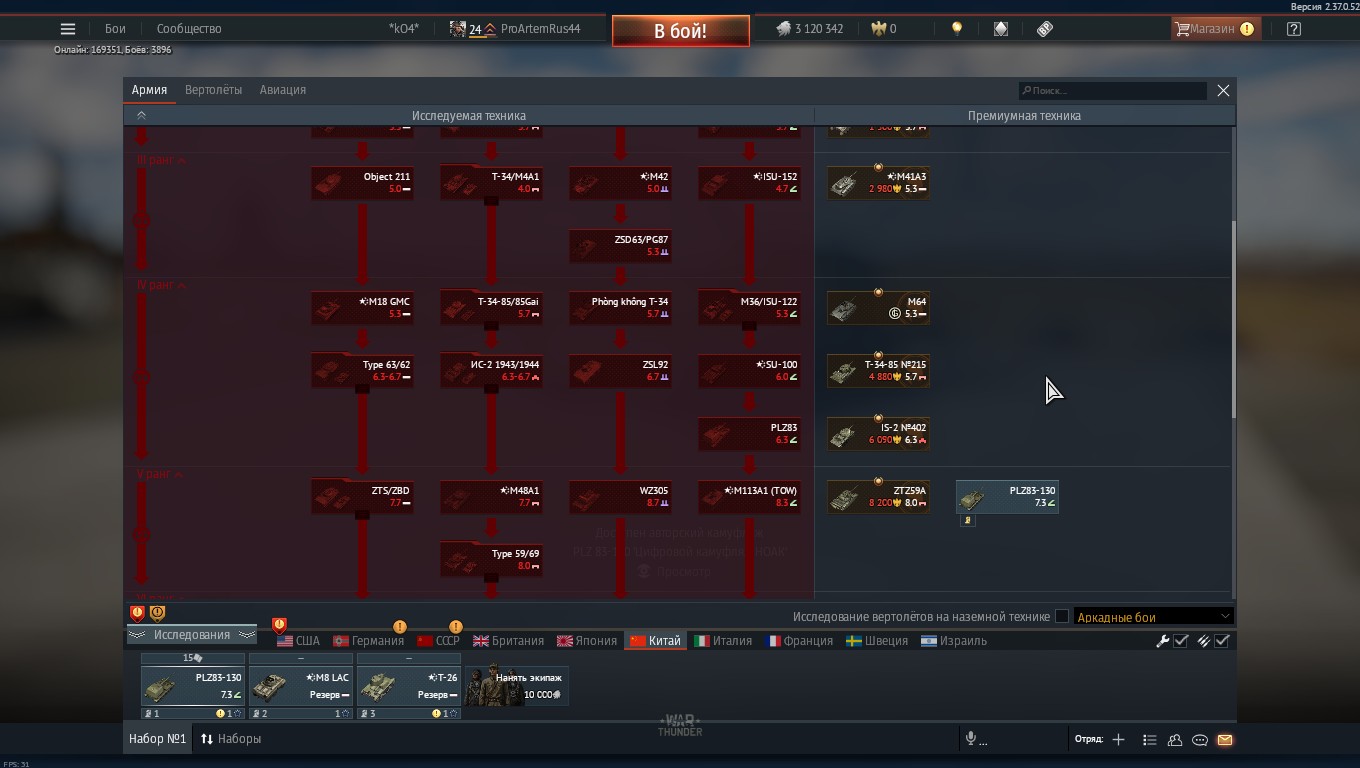Screen dimensions: 1360x768
Task: Select the M113A1 (TOW) vehicle card
Action: [x=749, y=497]
